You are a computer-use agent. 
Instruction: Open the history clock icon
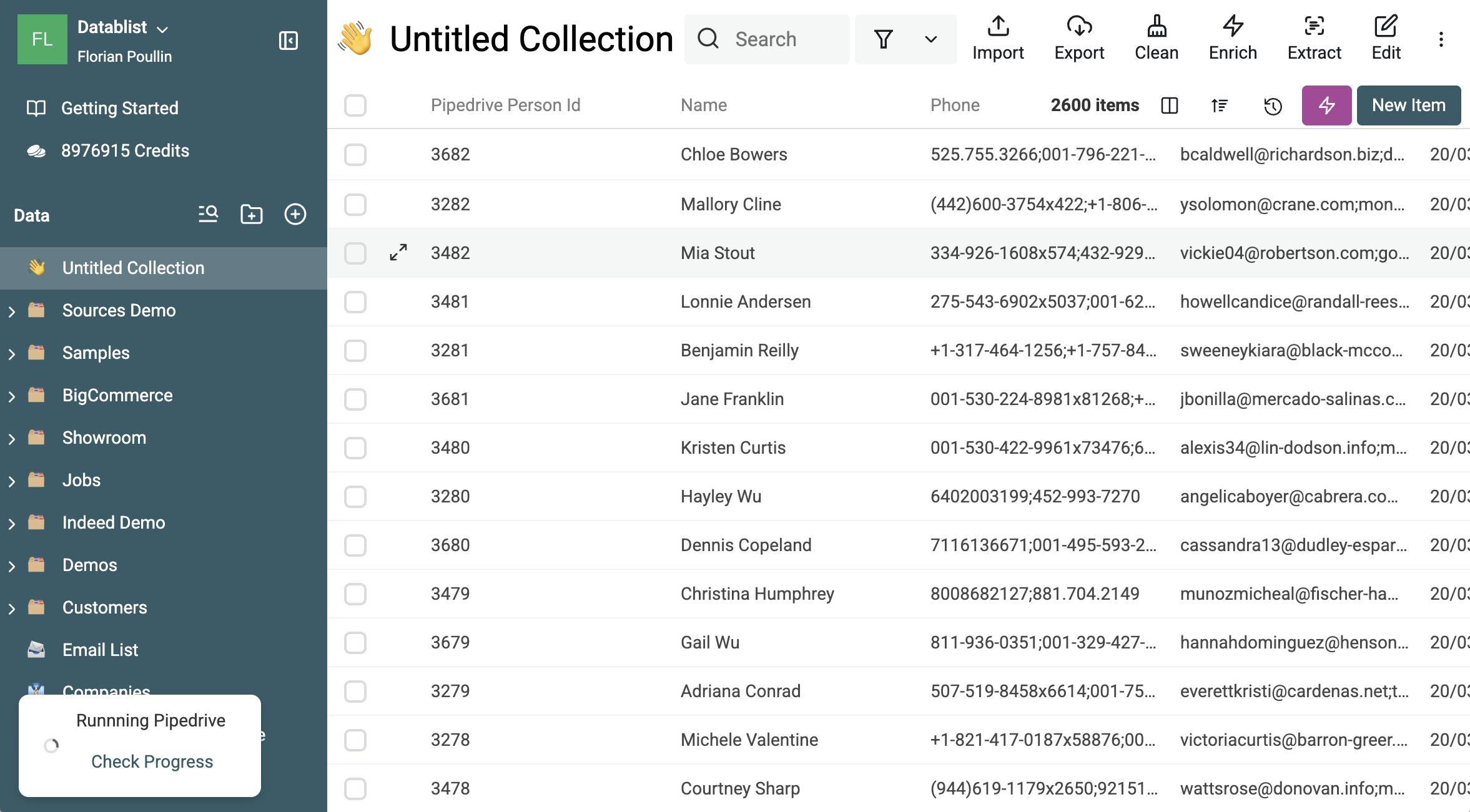click(x=1273, y=106)
